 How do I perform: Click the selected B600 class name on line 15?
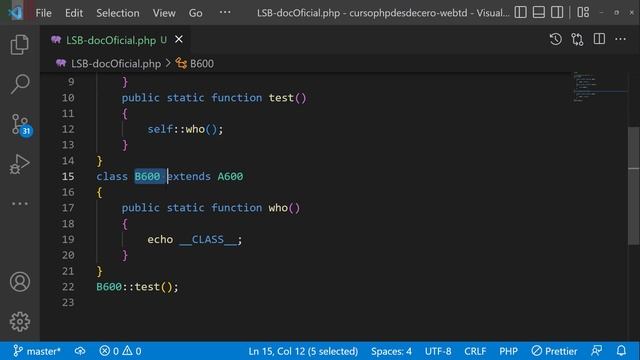(x=147, y=176)
